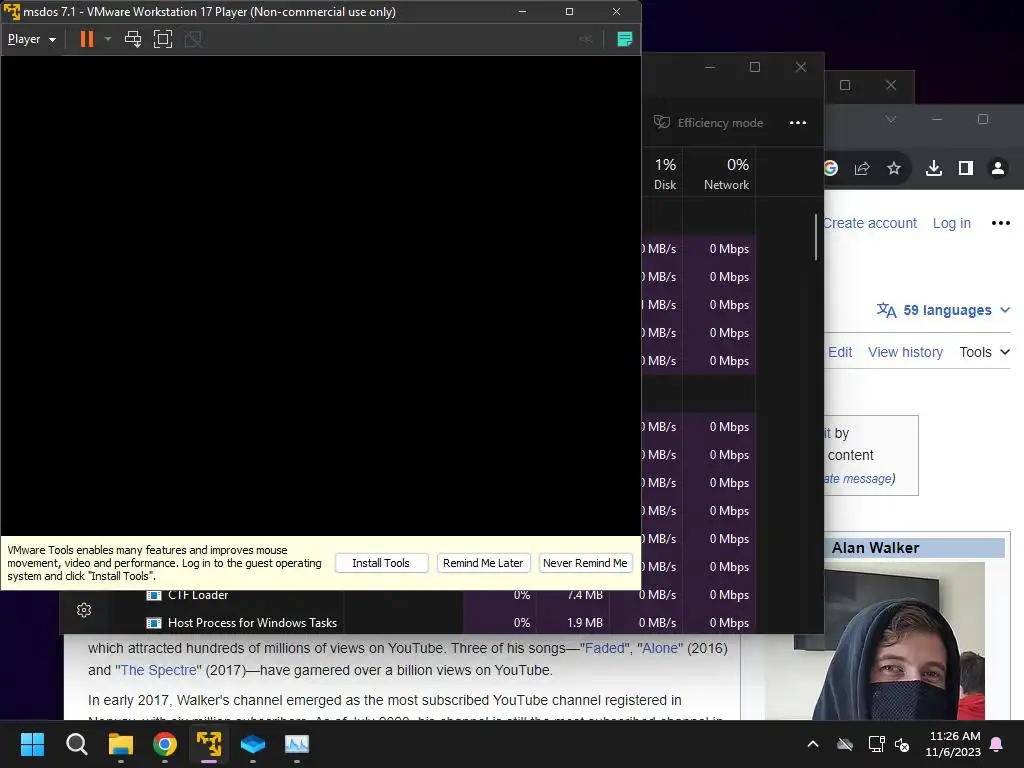1024x768 pixels.
Task: Click Install Tools button
Action: [381, 563]
